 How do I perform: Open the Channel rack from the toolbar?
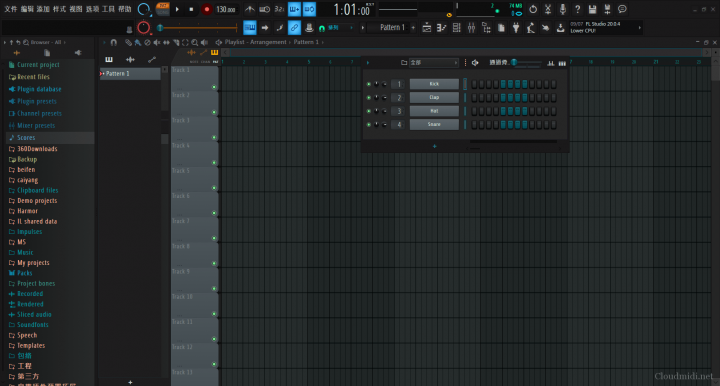point(456,28)
